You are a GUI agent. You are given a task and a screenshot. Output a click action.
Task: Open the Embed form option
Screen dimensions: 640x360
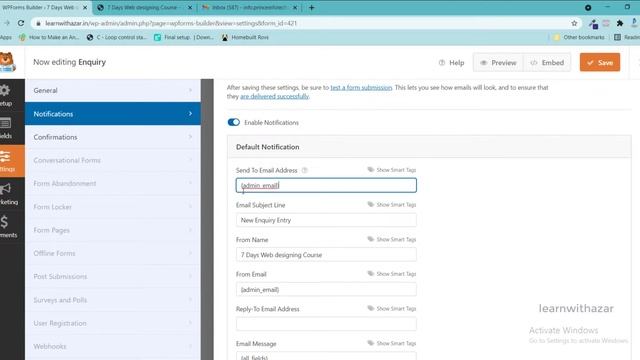[x=547, y=62]
